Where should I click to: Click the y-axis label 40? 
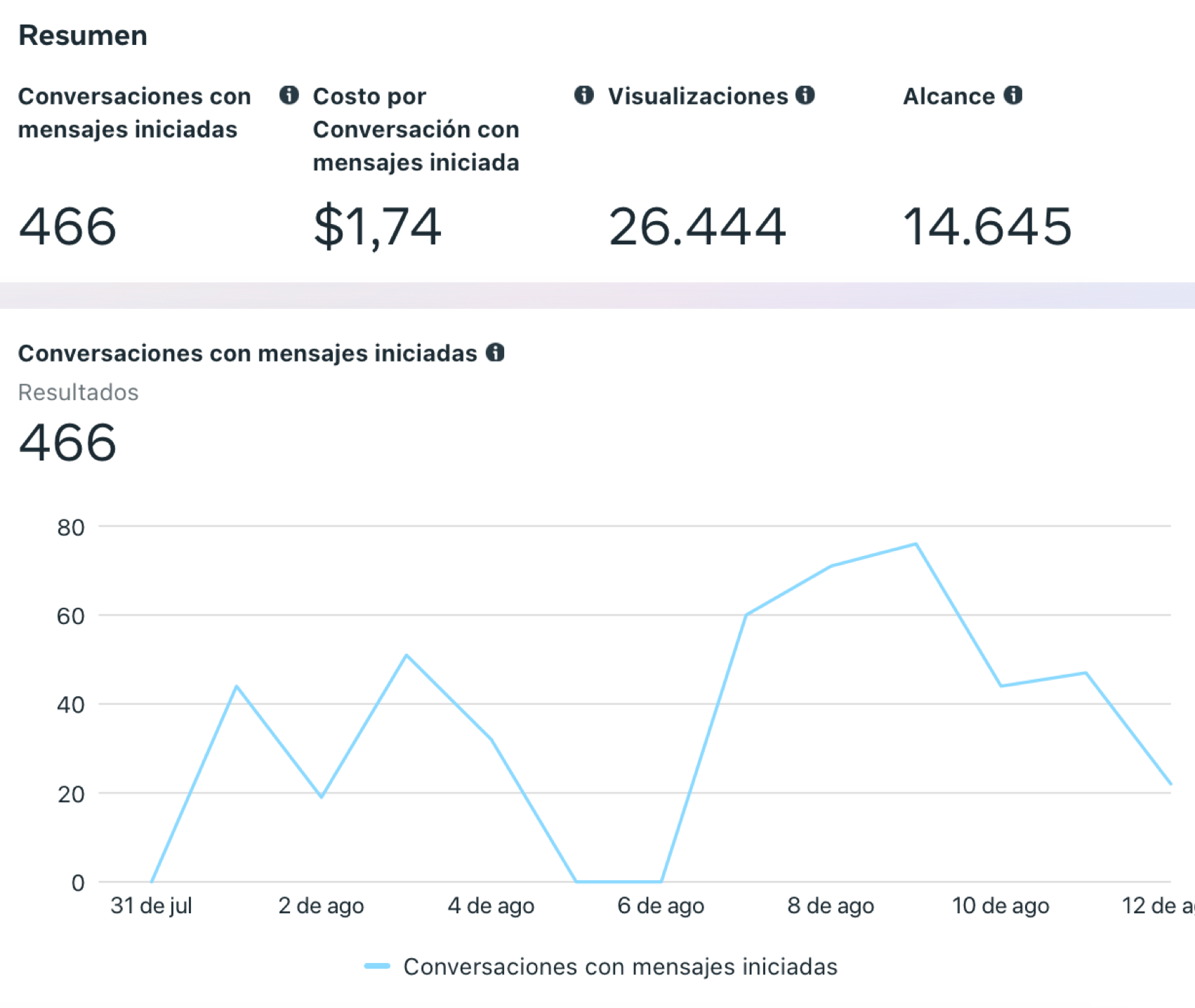(71, 705)
